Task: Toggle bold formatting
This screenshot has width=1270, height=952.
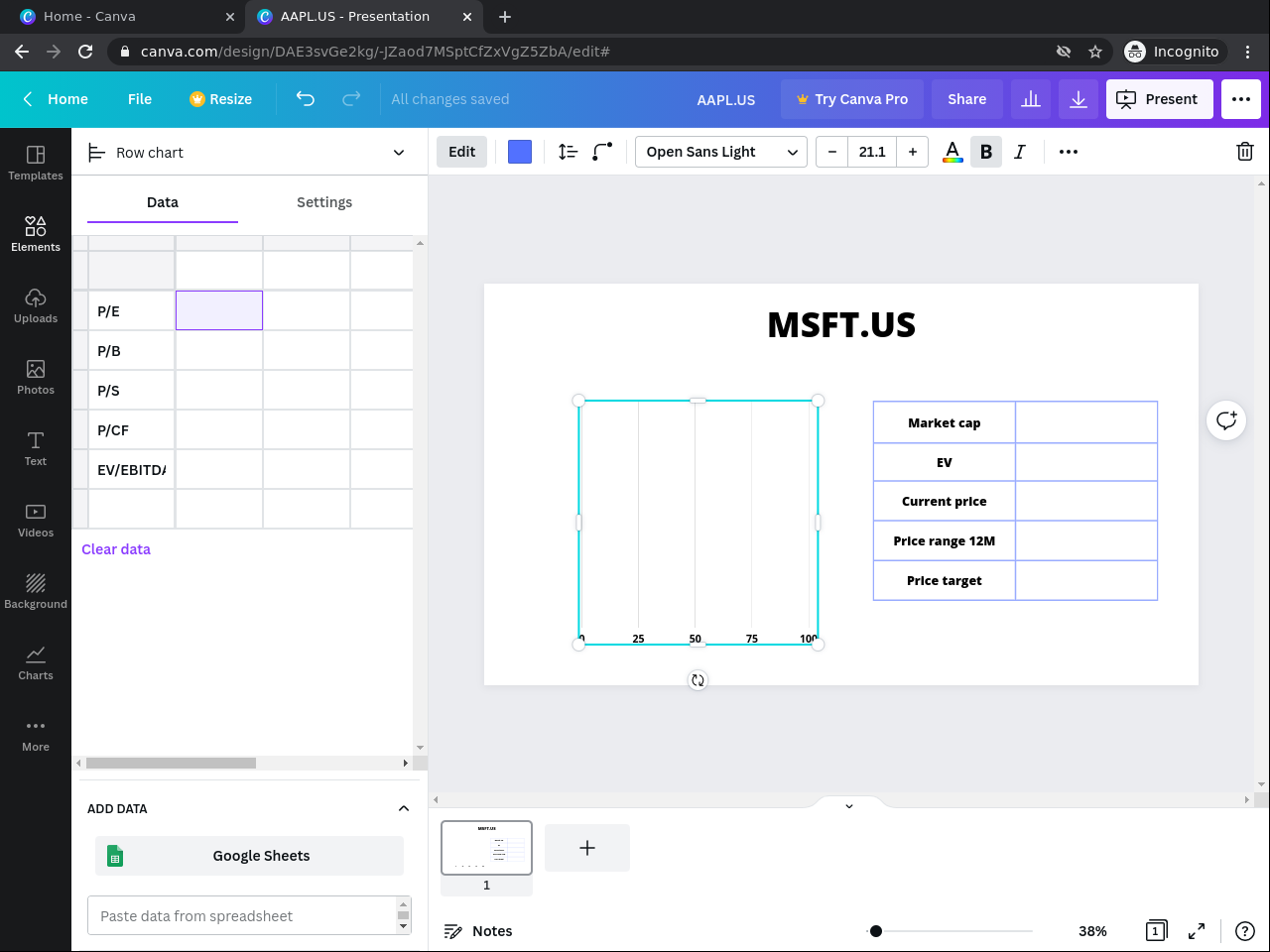Action: click(986, 152)
